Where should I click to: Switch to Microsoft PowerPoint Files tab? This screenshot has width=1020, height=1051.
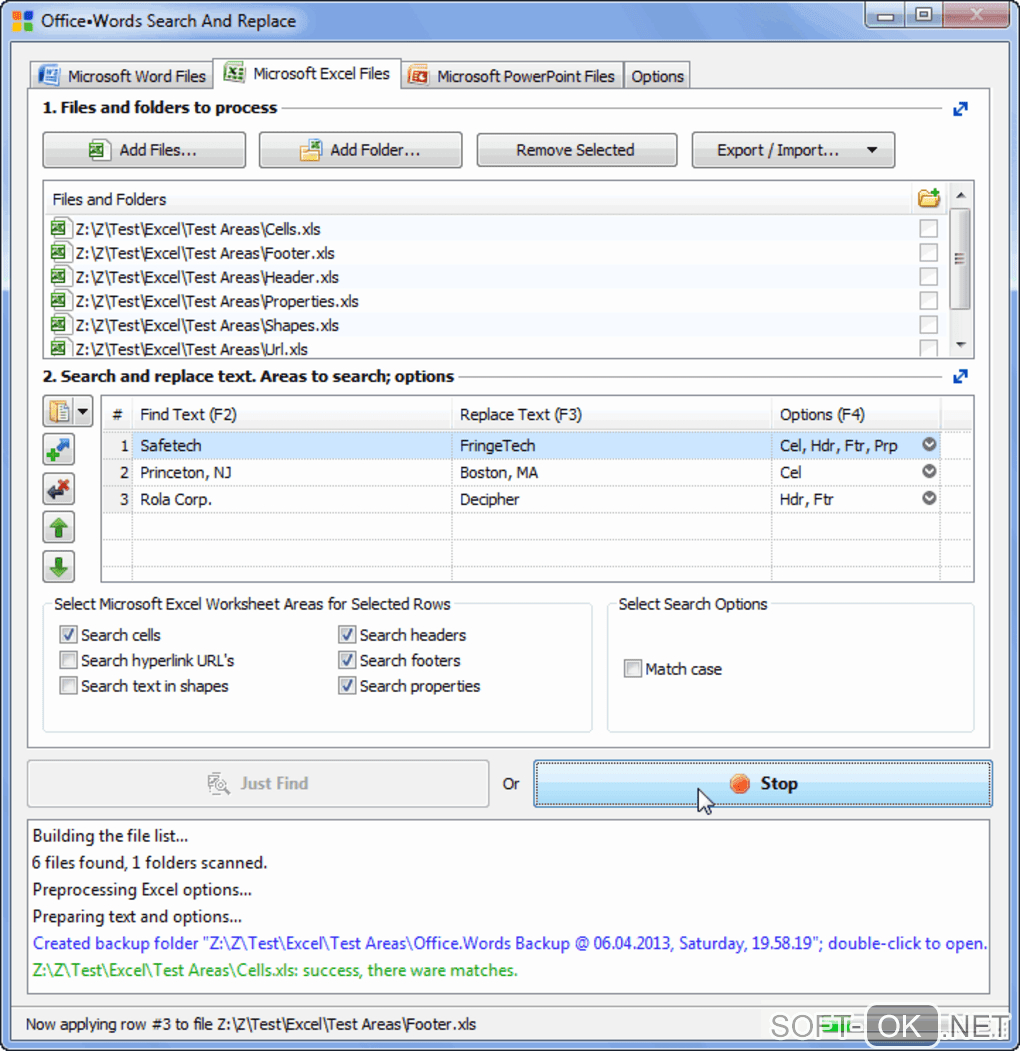[512, 76]
